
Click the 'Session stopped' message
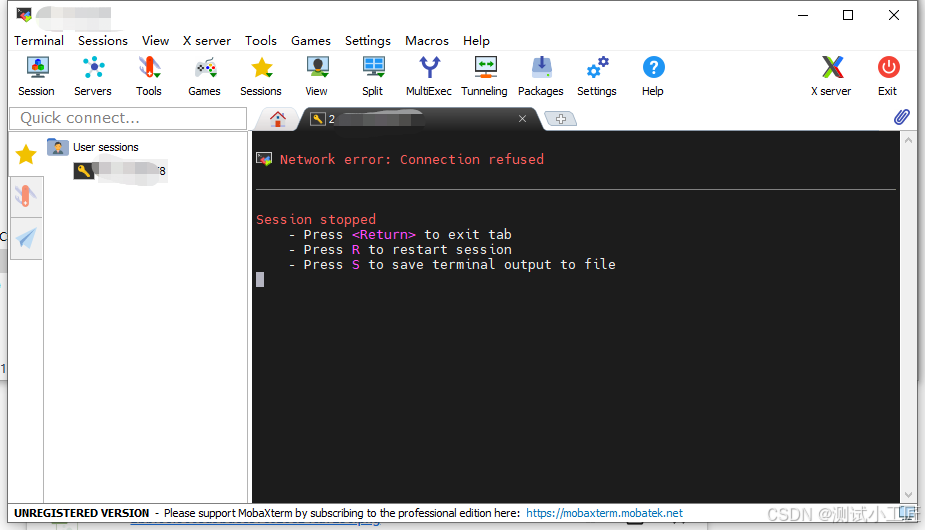pos(316,220)
